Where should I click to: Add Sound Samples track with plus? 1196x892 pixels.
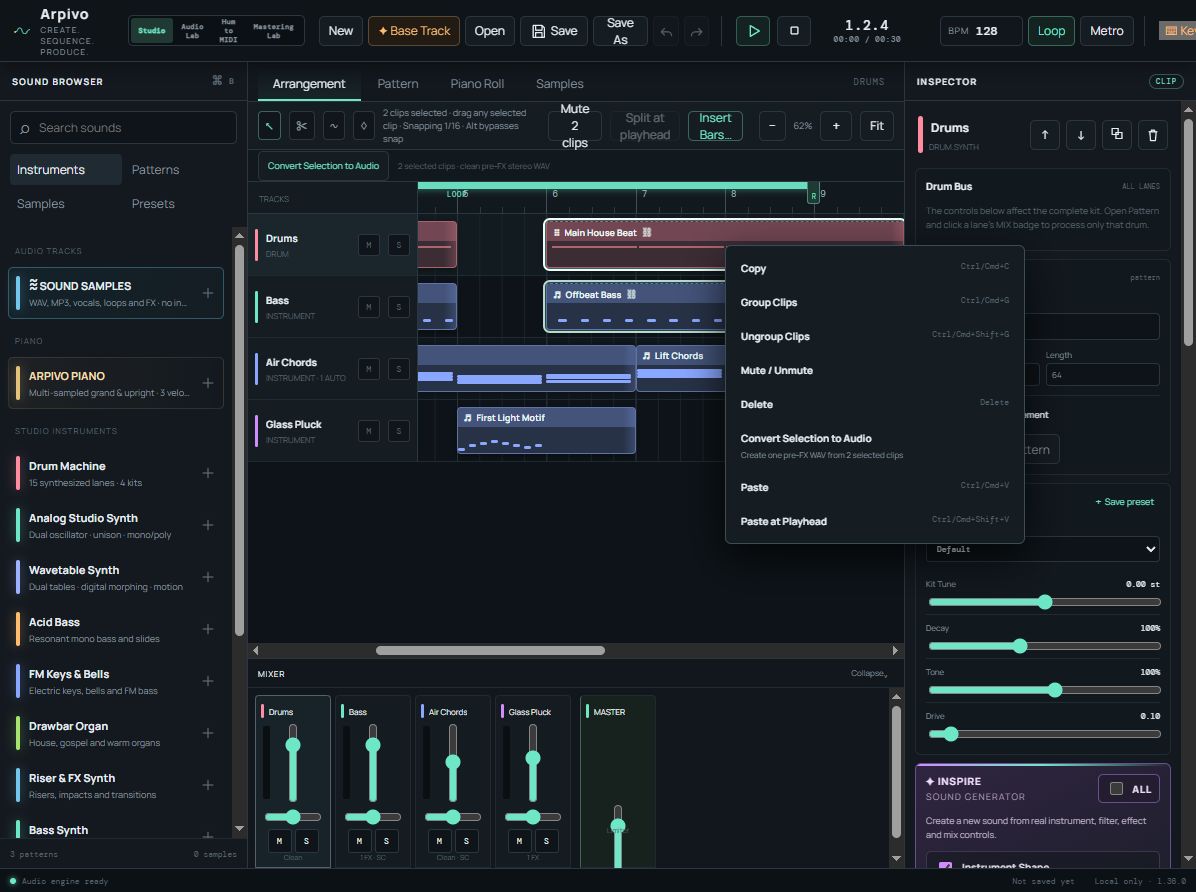pos(207,293)
